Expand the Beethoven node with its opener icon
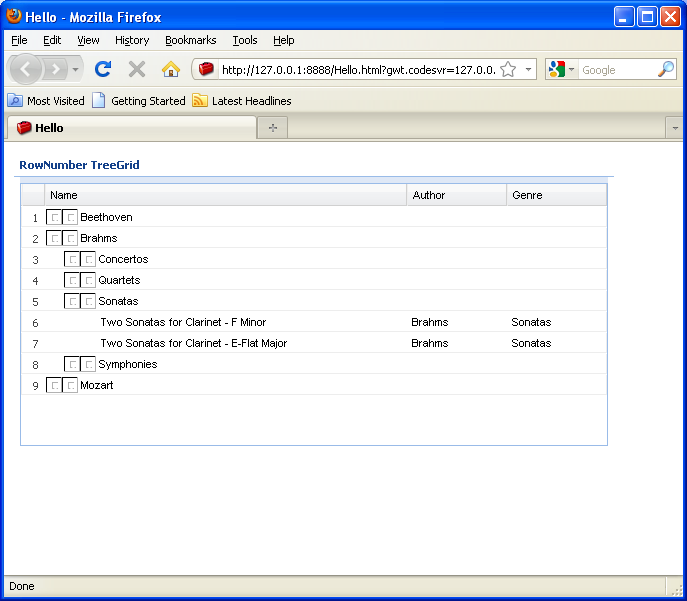The image size is (687, 601). (x=54, y=217)
